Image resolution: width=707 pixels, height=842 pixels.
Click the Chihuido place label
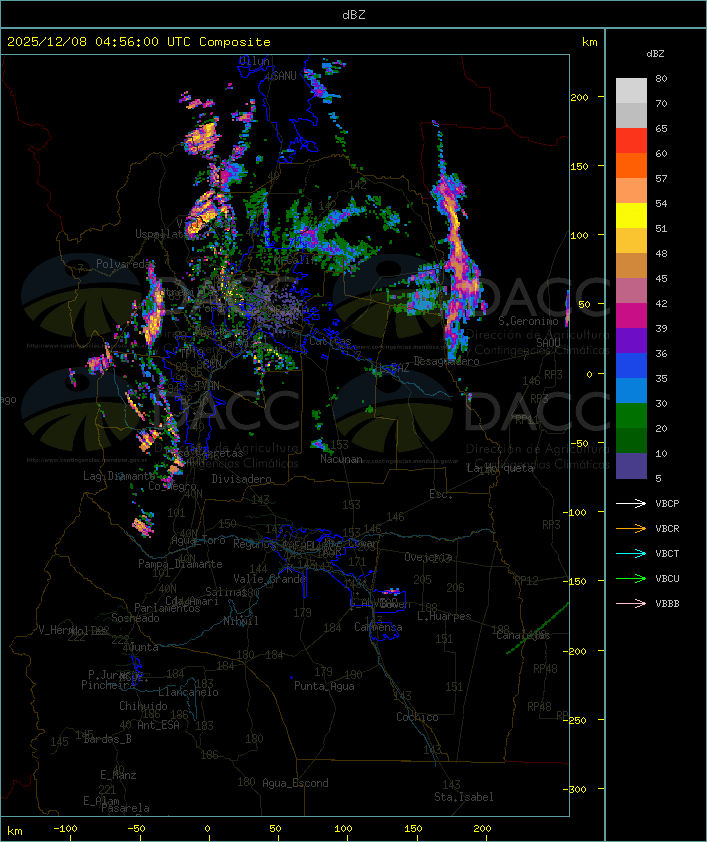pyautogui.click(x=143, y=706)
